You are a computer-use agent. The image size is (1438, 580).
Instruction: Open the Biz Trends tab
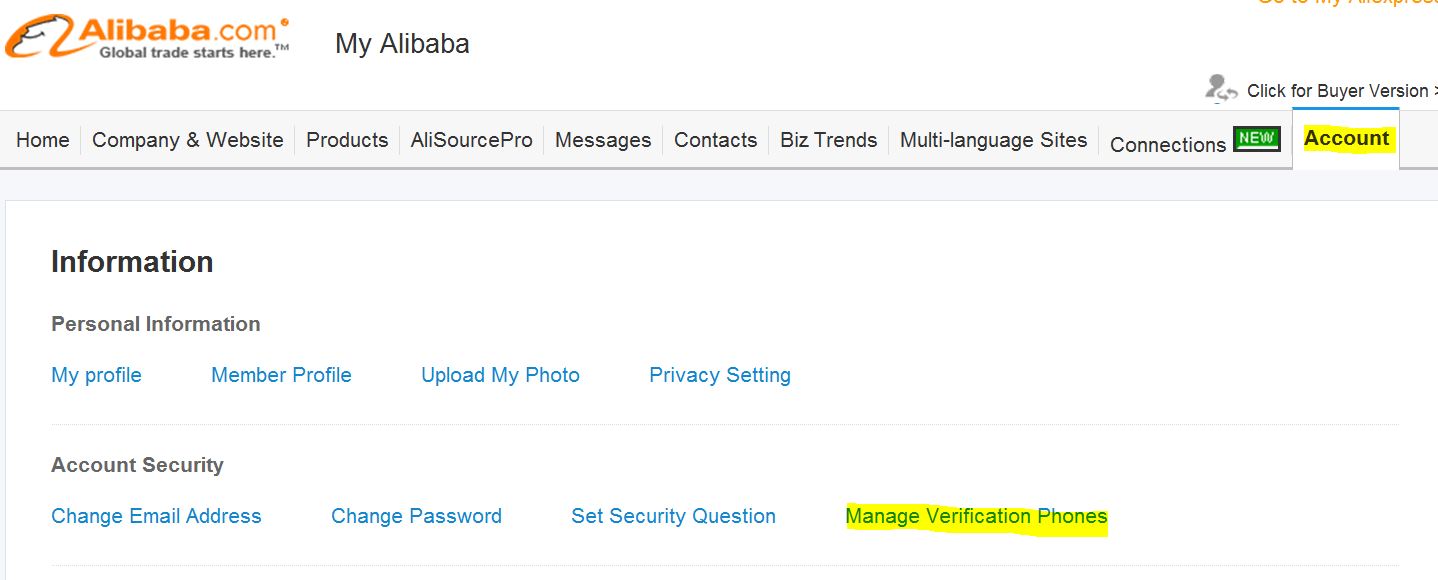coord(829,140)
